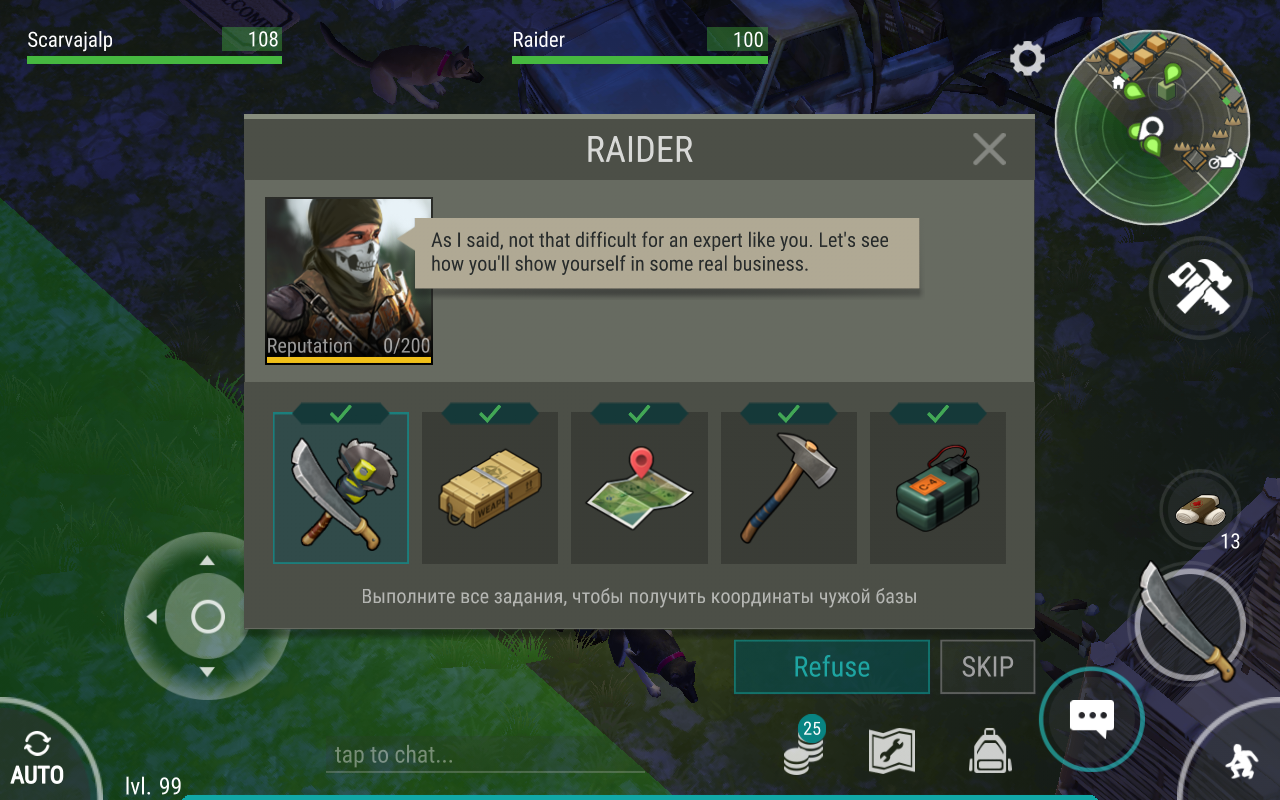Open the circular minimap
Screen dimensions: 1280x800
point(1152,128)
